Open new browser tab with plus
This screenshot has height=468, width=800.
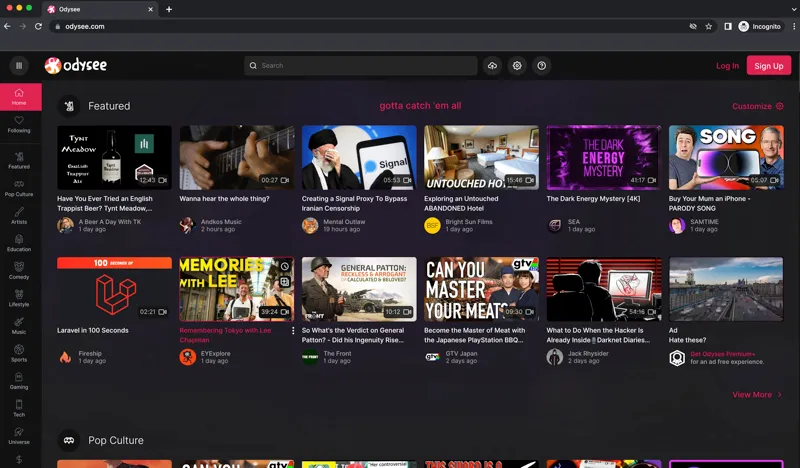[169, 9]
